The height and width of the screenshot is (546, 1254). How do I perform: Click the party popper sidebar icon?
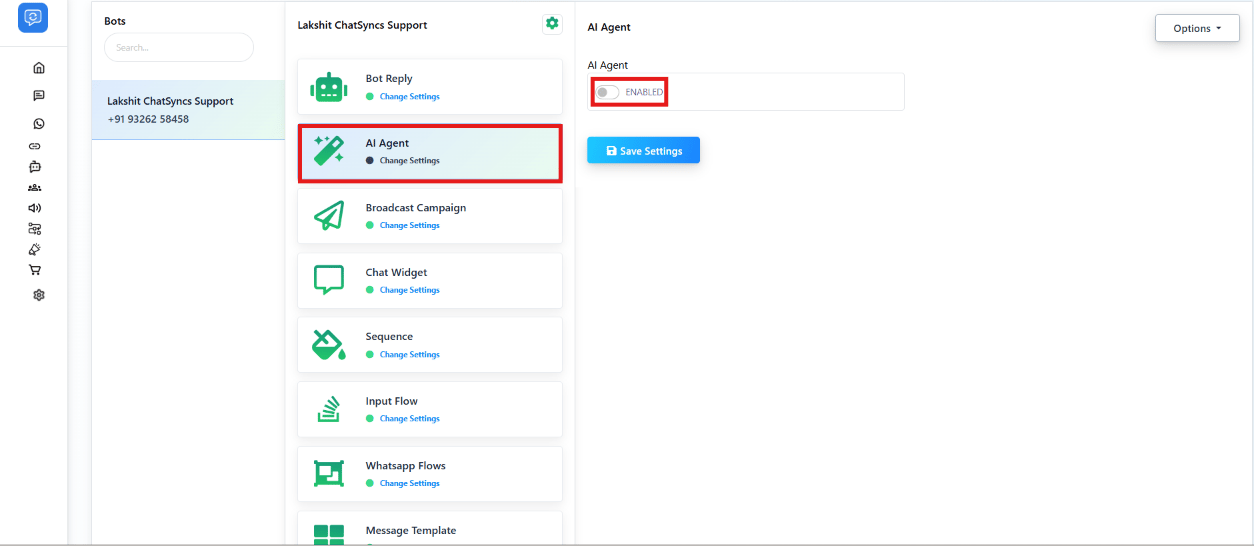point(35,249)
